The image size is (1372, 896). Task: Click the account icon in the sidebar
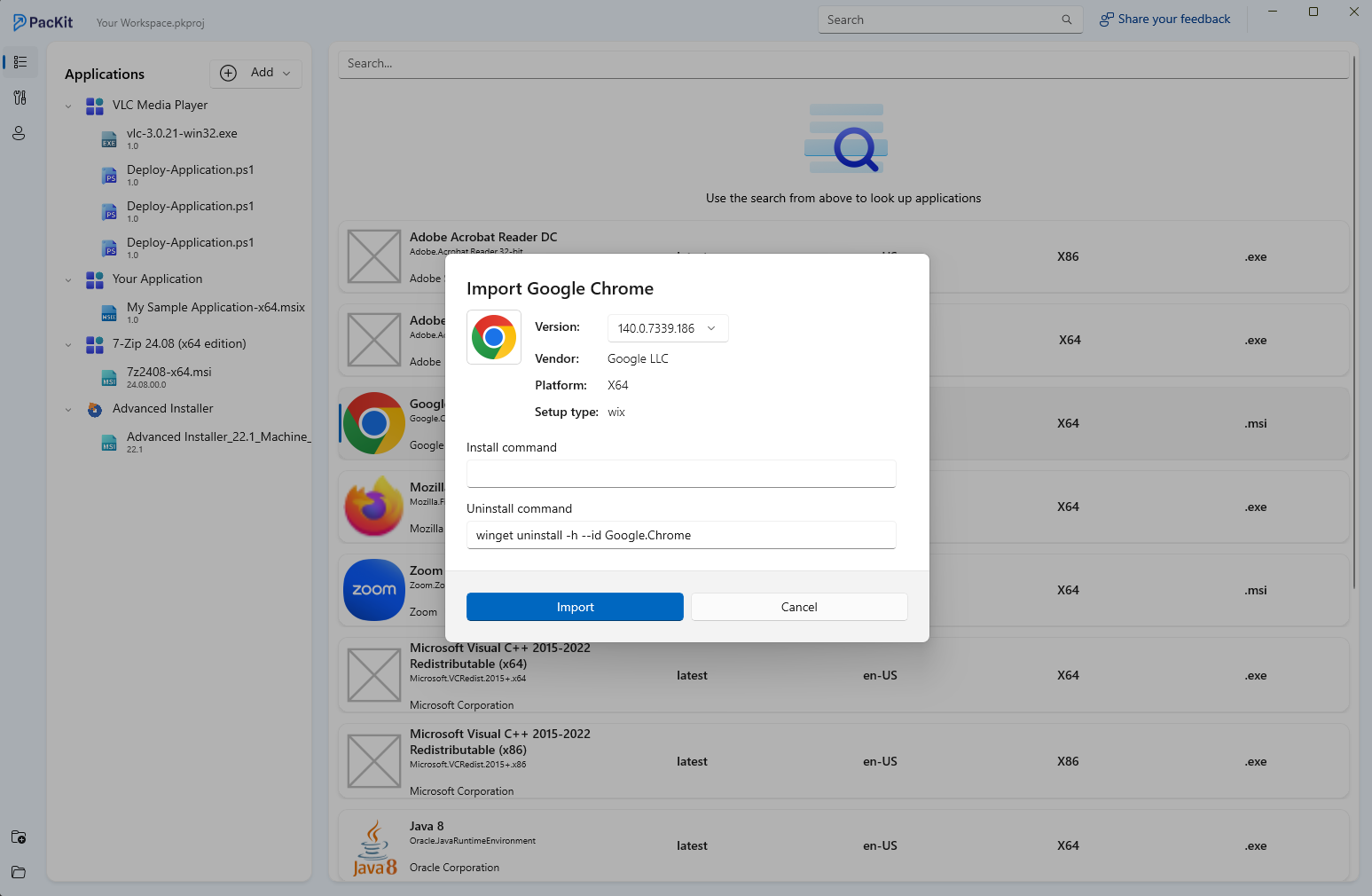point(19,133)
